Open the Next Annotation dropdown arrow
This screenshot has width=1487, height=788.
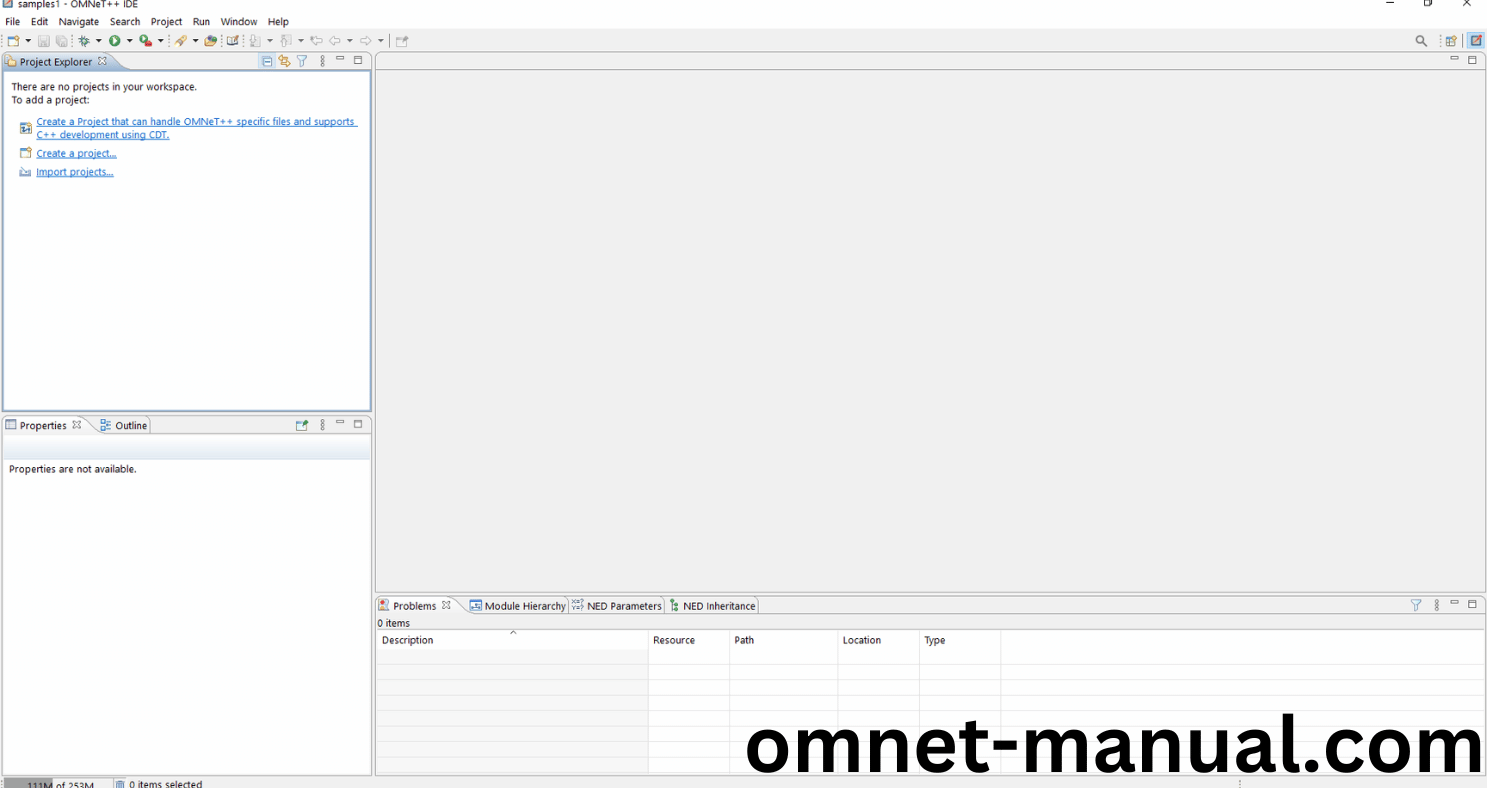(270, 41)
